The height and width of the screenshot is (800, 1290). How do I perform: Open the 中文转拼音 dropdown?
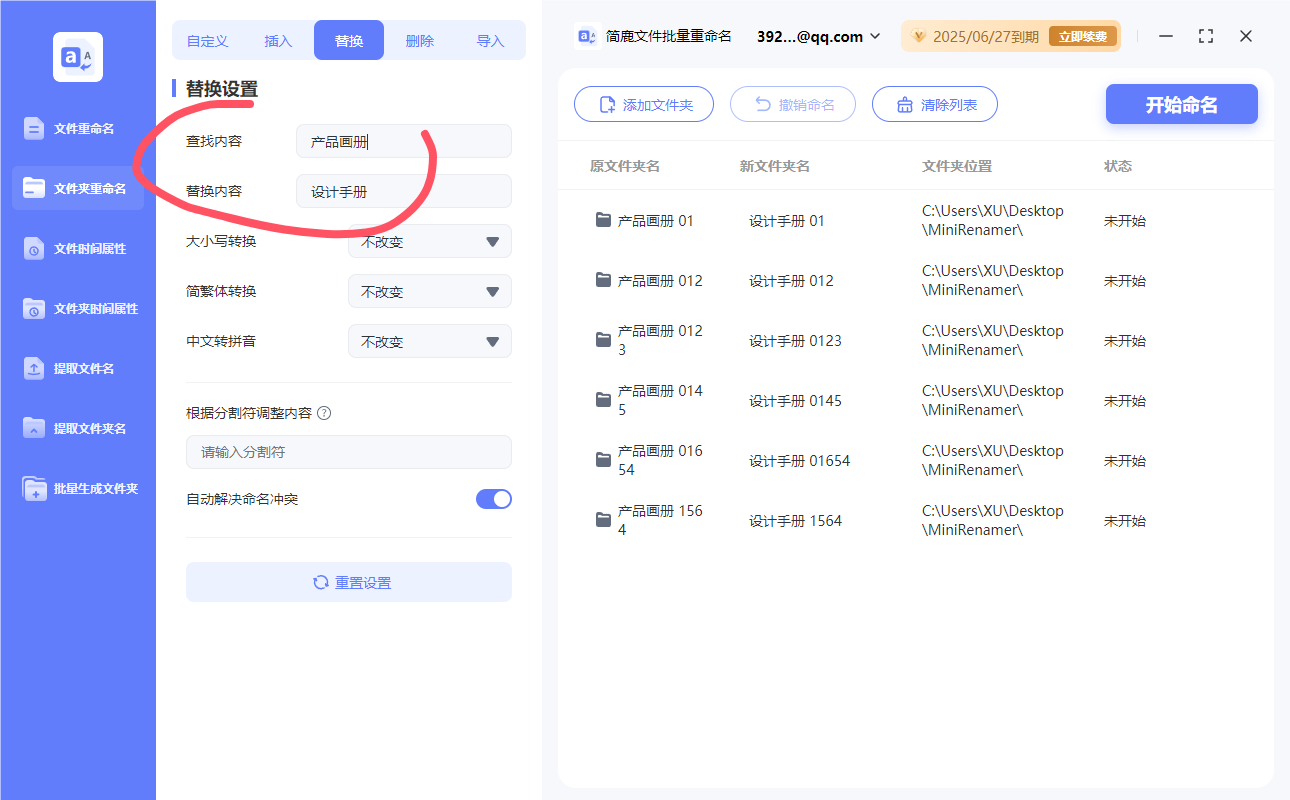[429, 341]
